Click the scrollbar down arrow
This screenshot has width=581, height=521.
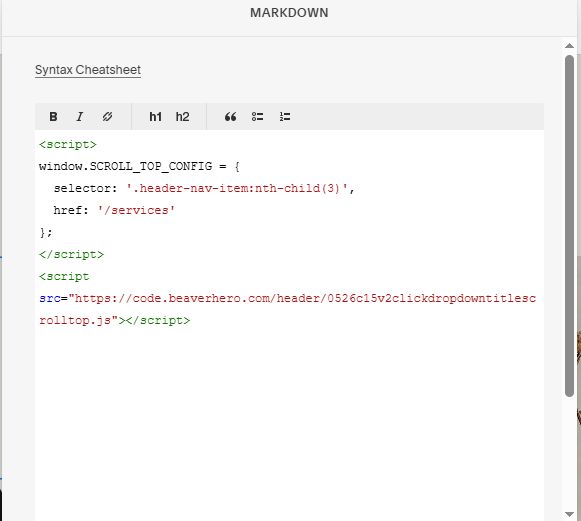(569, 514)
